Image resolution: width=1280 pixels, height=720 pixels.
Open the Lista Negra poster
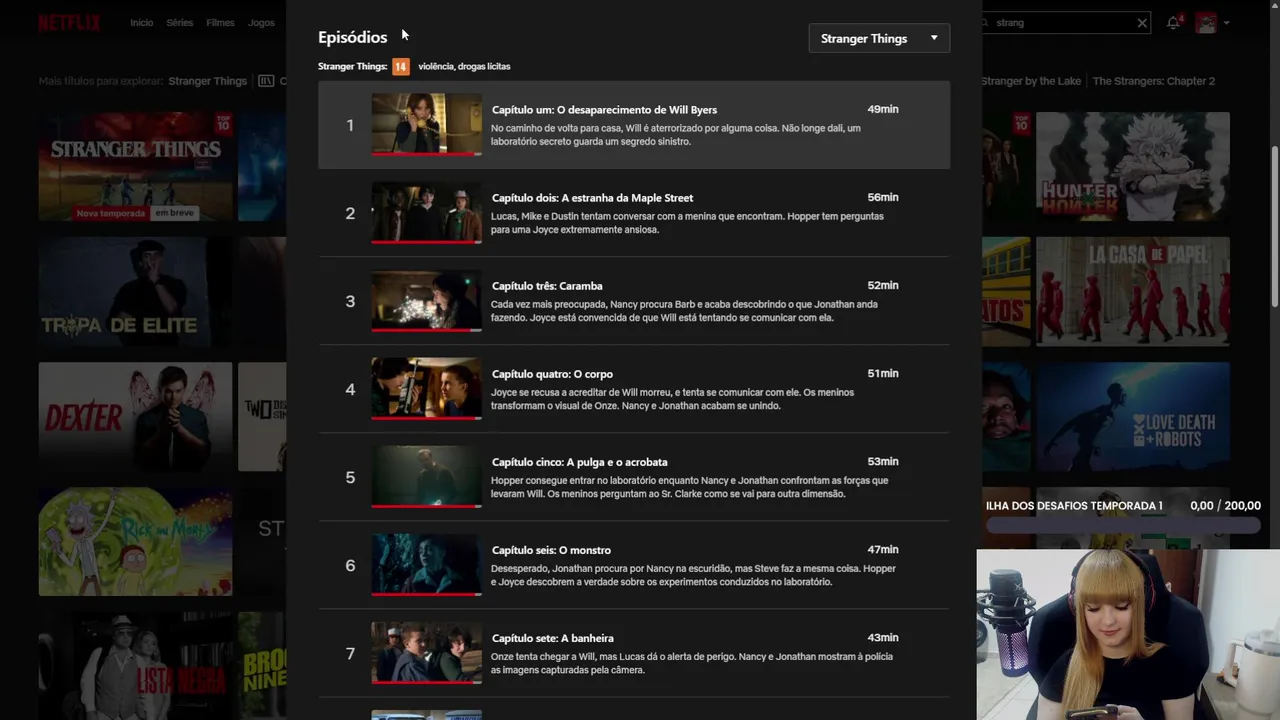[x=135, y=666]
